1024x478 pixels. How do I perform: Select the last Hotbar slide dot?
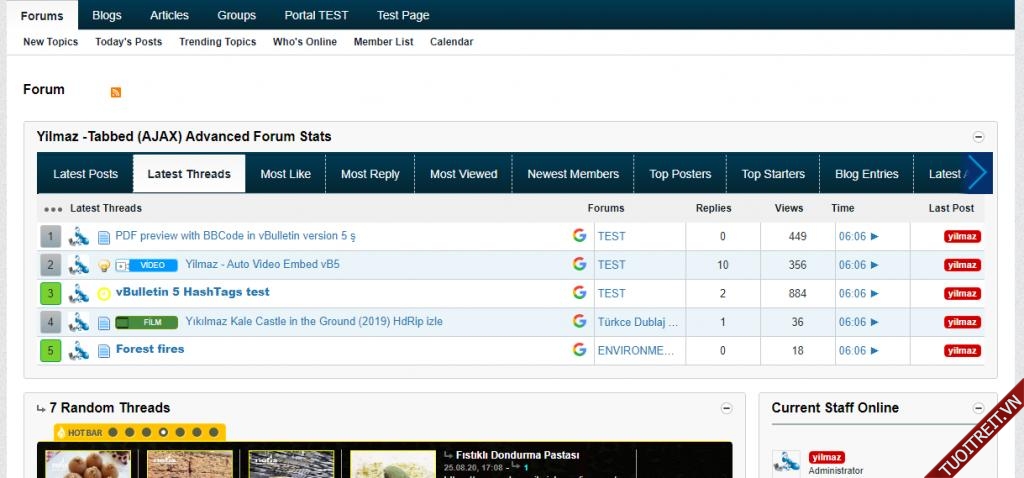[x=213, y=432]
